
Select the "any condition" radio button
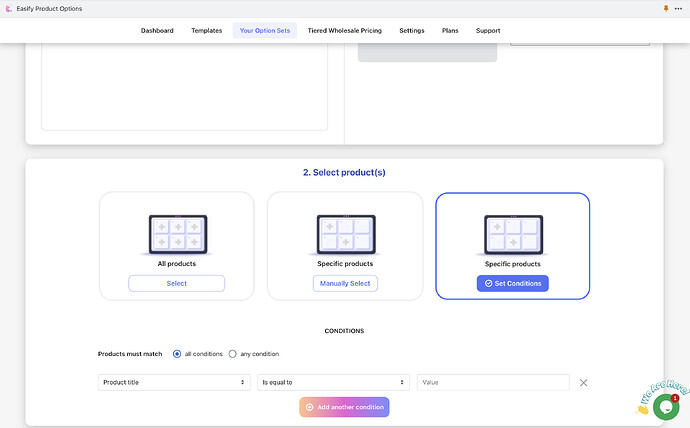pos(233,353)
